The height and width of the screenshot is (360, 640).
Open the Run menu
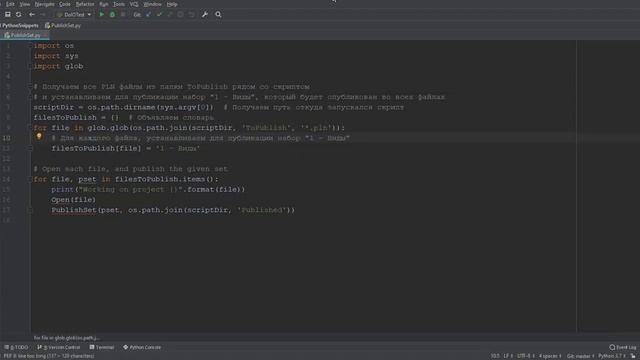tap(104, 4)
